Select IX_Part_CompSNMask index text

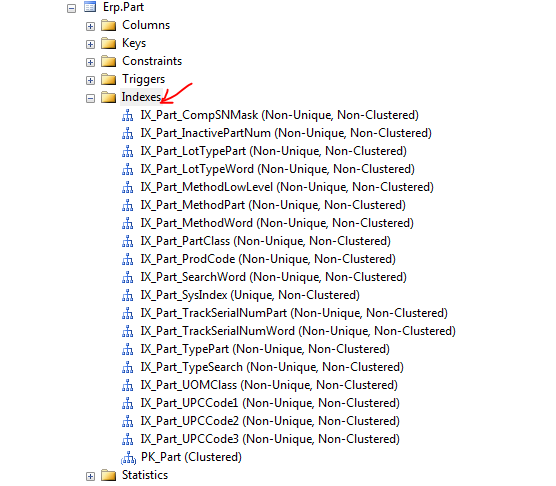tap(280, 116)
